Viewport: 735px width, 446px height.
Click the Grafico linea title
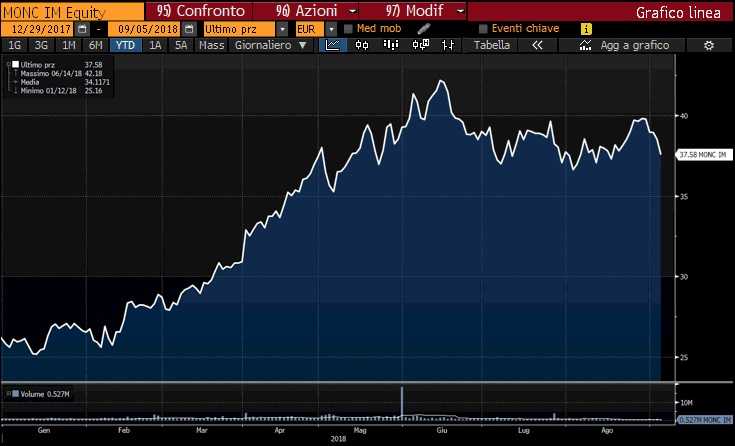coord(678,12)
